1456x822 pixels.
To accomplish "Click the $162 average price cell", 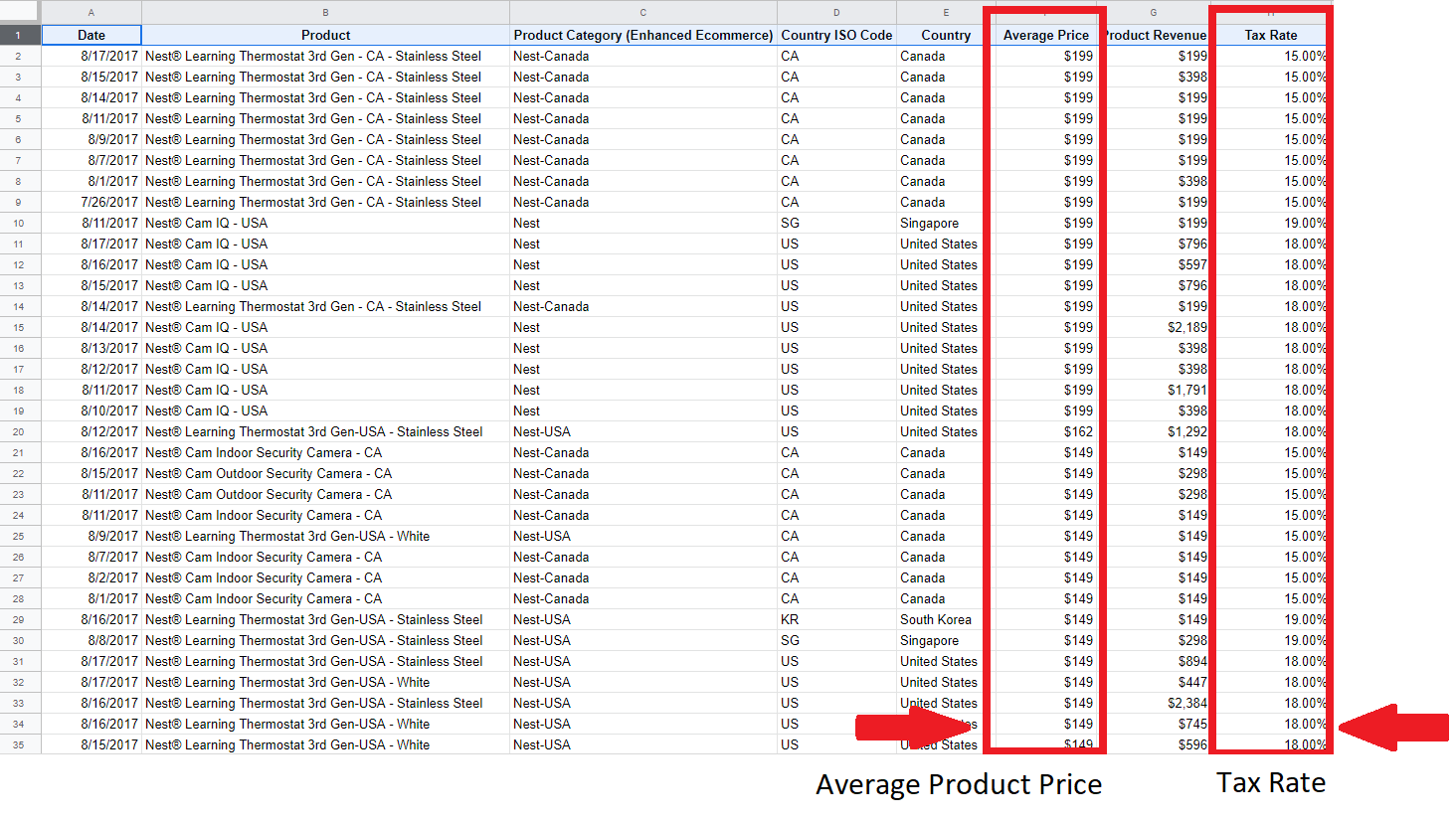I will coord(1046,431).
